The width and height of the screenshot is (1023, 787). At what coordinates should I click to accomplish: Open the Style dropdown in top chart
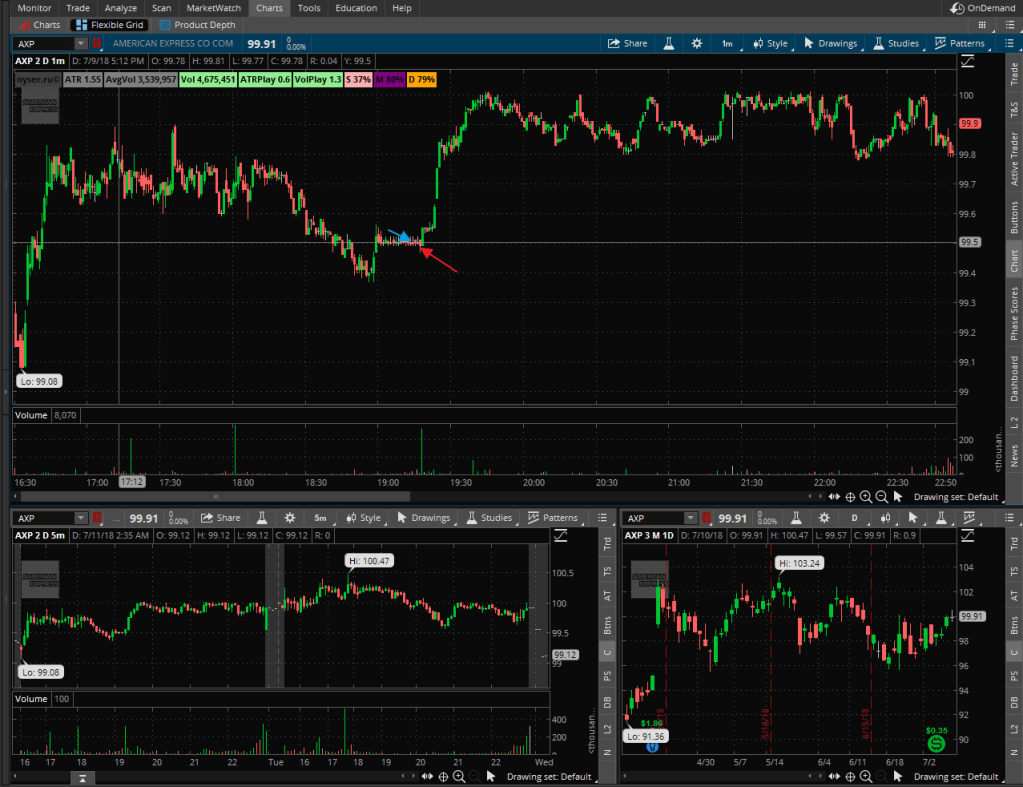click(769, 44)
